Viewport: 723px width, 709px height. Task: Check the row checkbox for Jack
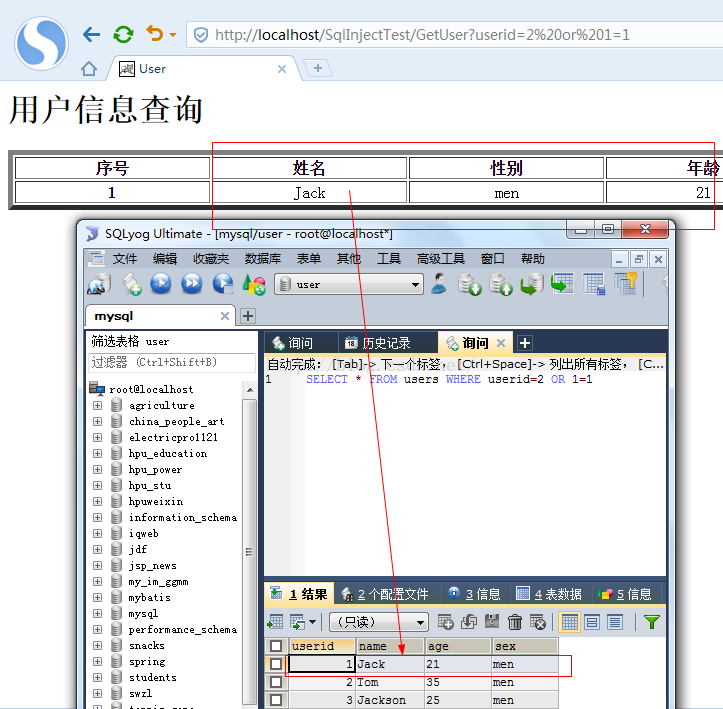click(276, 664)
